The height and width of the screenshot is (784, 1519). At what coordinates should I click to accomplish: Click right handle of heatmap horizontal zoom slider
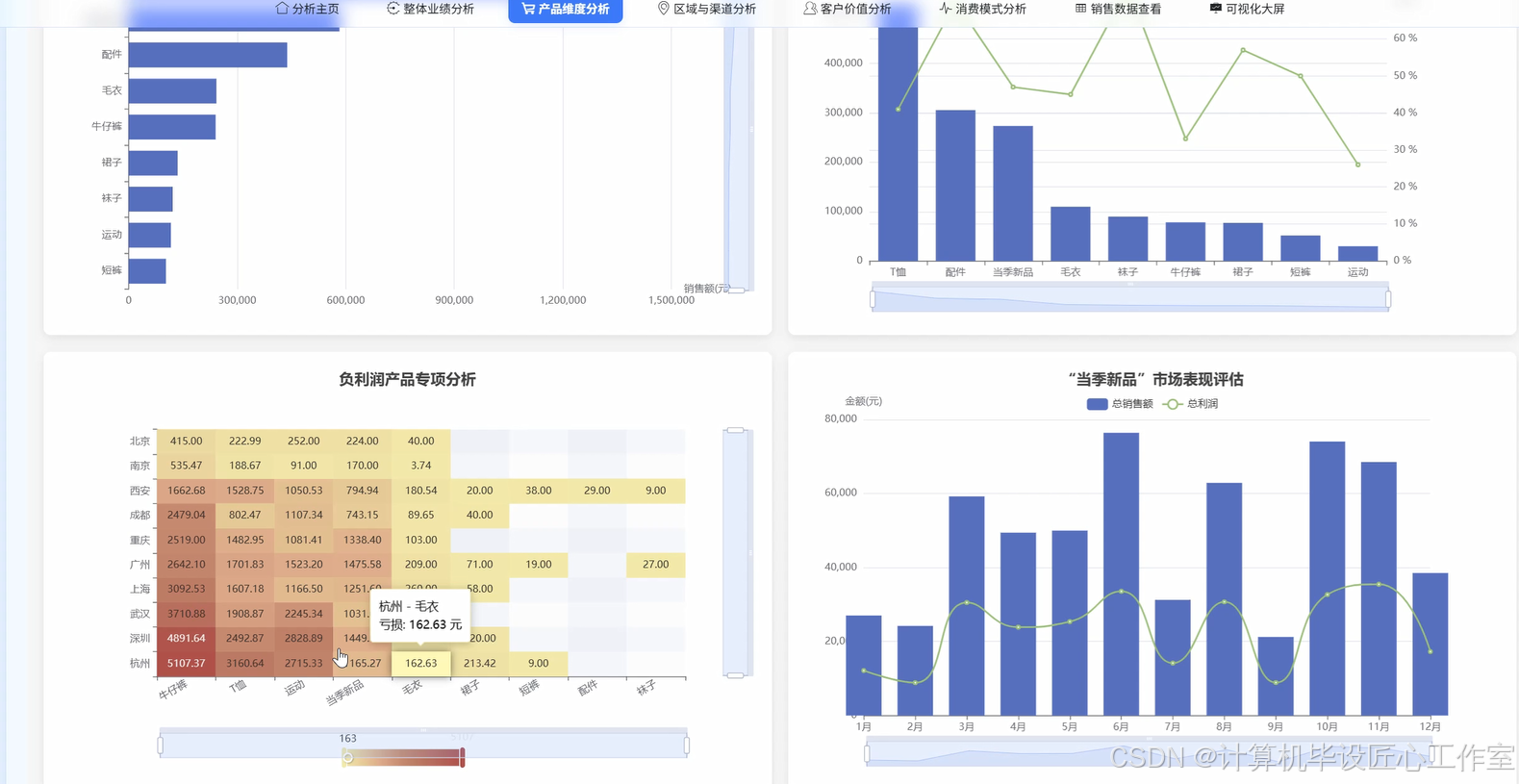(687, 745)
